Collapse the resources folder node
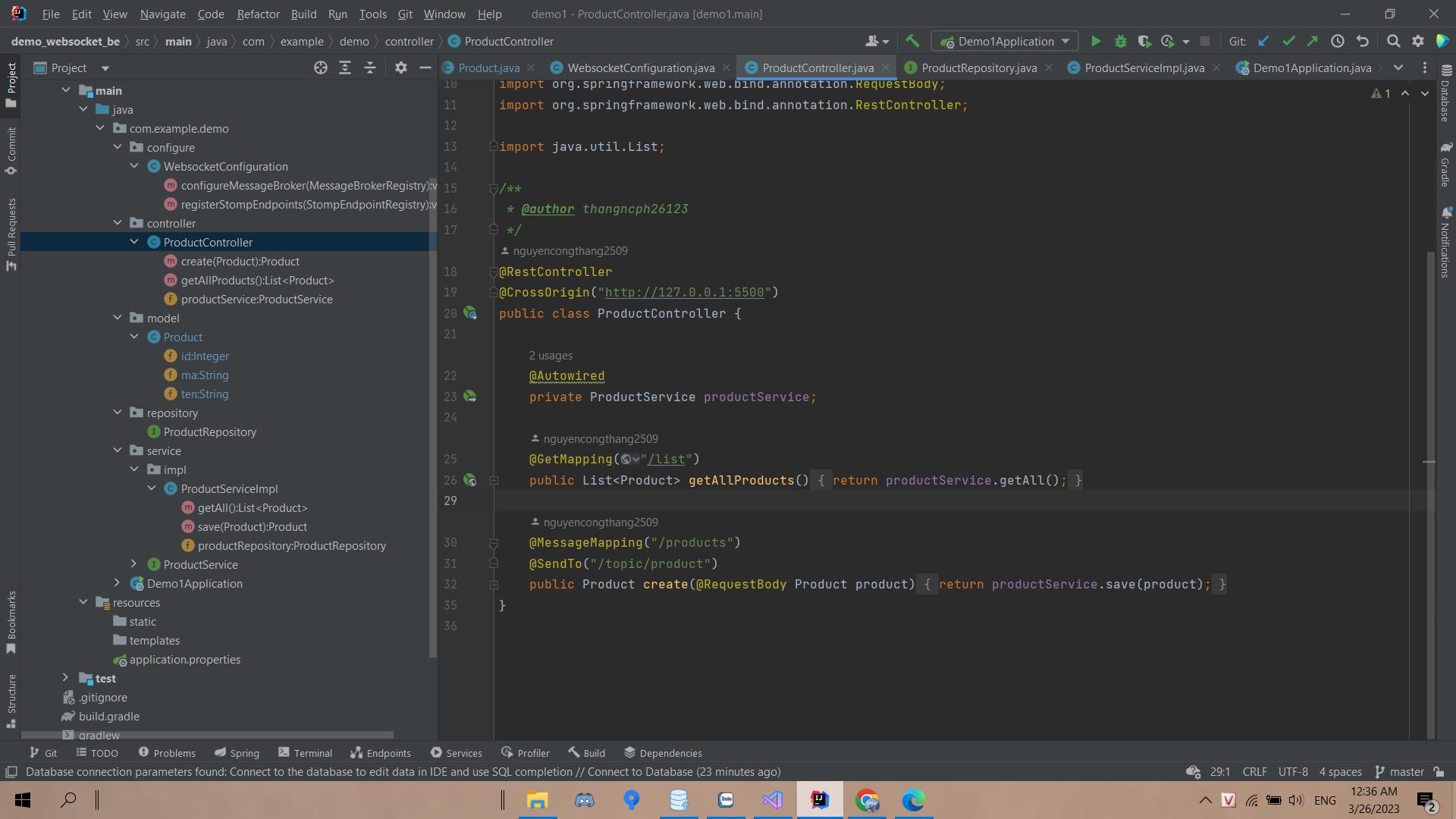The width and height of the screenshot is (1456, 819). 83,602
